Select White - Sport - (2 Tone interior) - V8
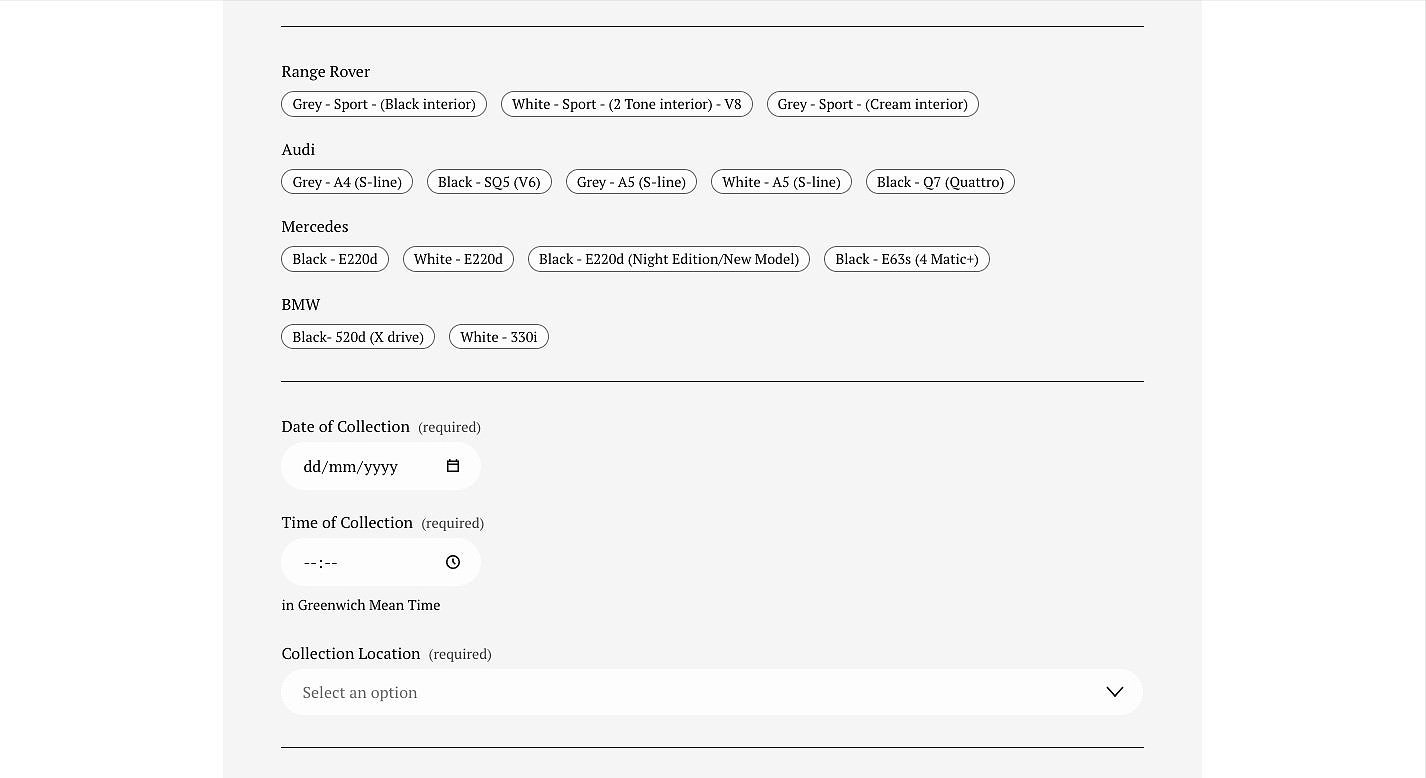Image resolution: width=1426 pixels, height=778 pixels. pos(627,104)
